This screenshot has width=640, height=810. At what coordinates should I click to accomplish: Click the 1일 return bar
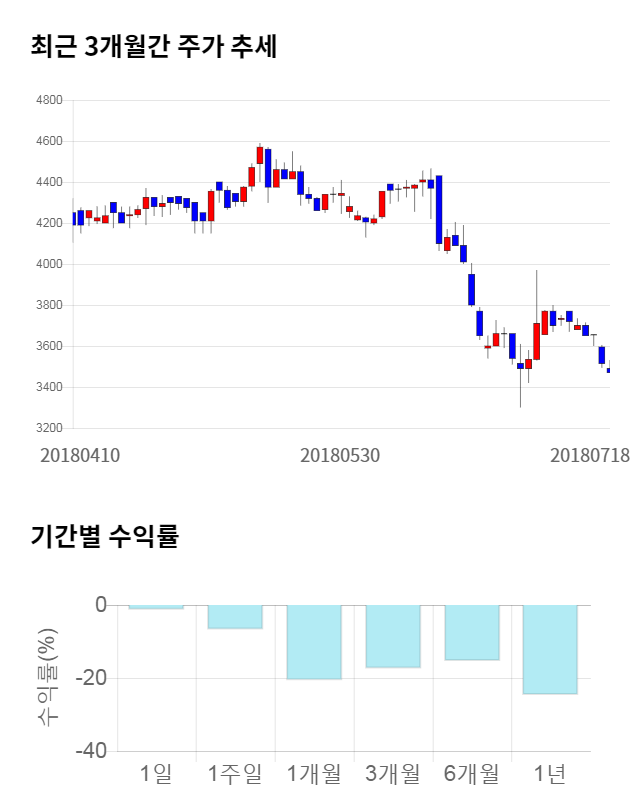(x=156, y=607)
